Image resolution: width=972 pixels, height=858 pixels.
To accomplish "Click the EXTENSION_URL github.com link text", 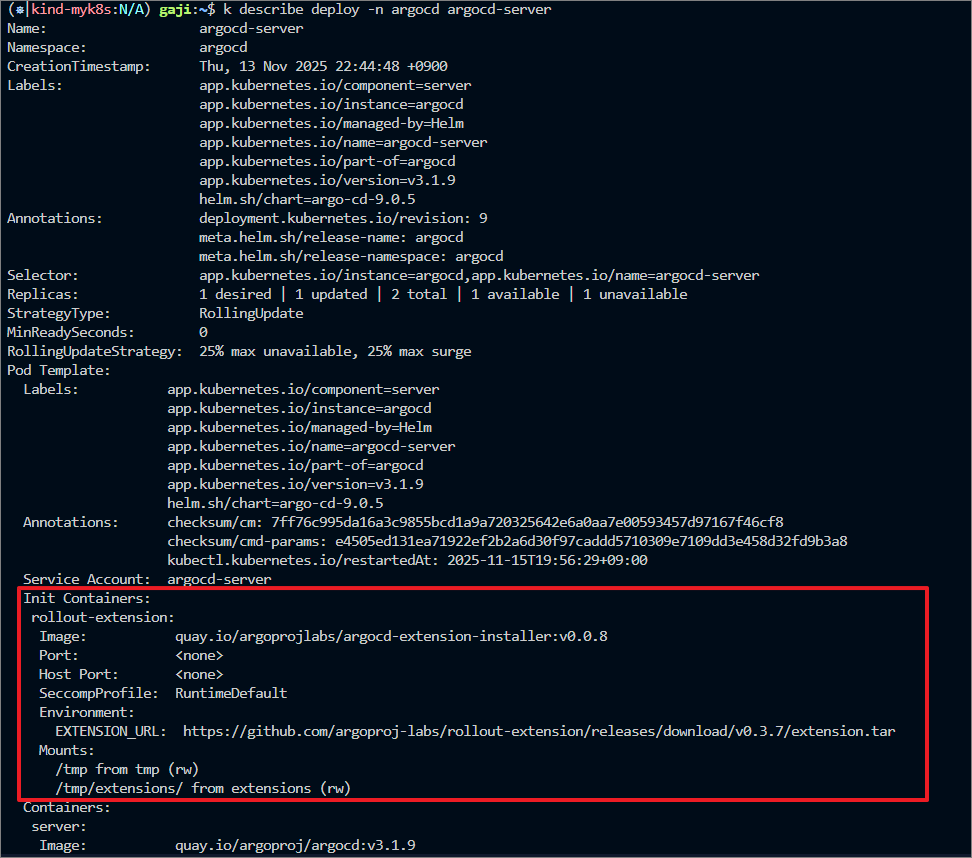I will 539,732.
